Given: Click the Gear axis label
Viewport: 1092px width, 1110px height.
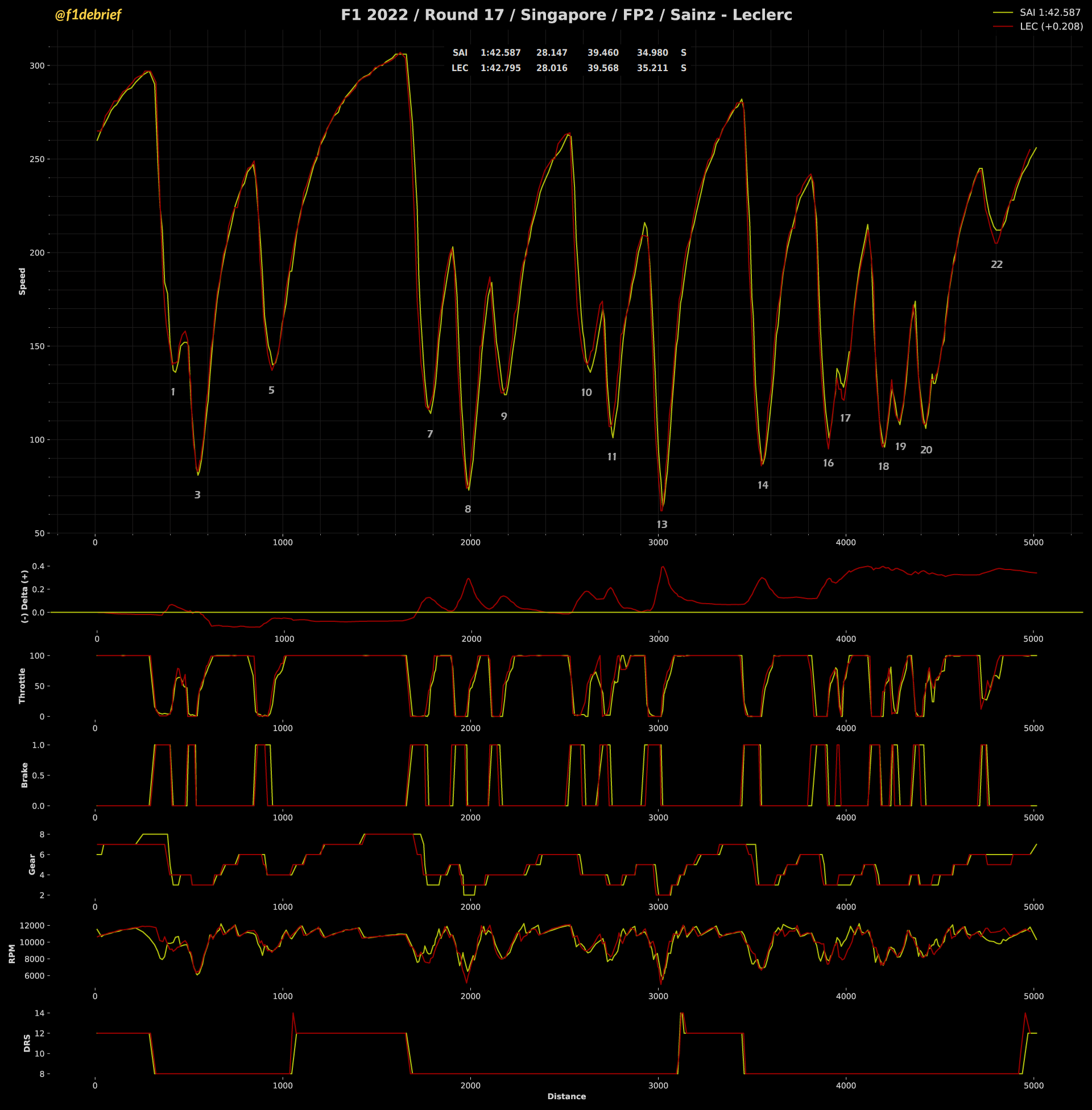Looking at the screenshot, I should click(32, 864).
